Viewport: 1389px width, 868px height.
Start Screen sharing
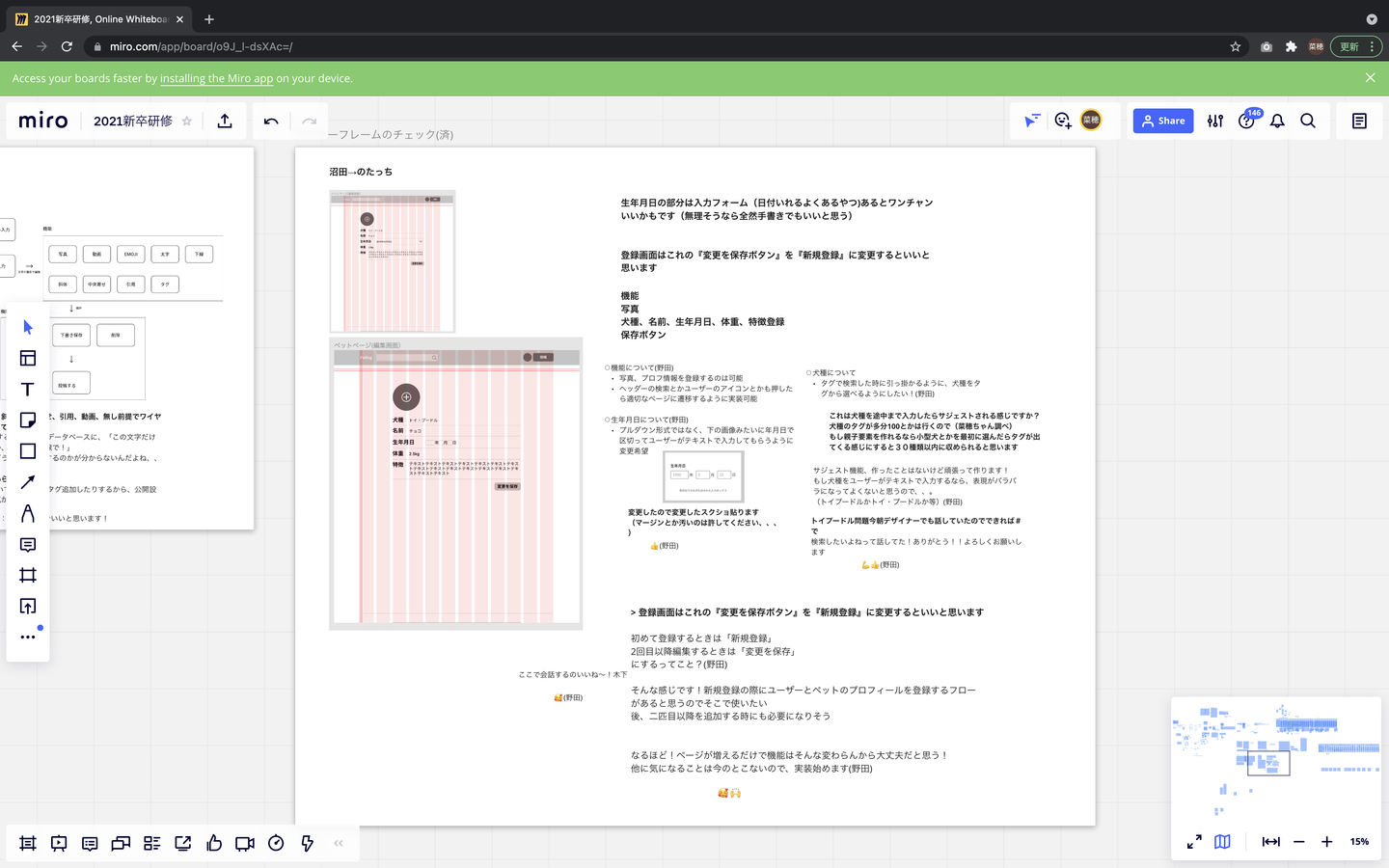(183, 844)
